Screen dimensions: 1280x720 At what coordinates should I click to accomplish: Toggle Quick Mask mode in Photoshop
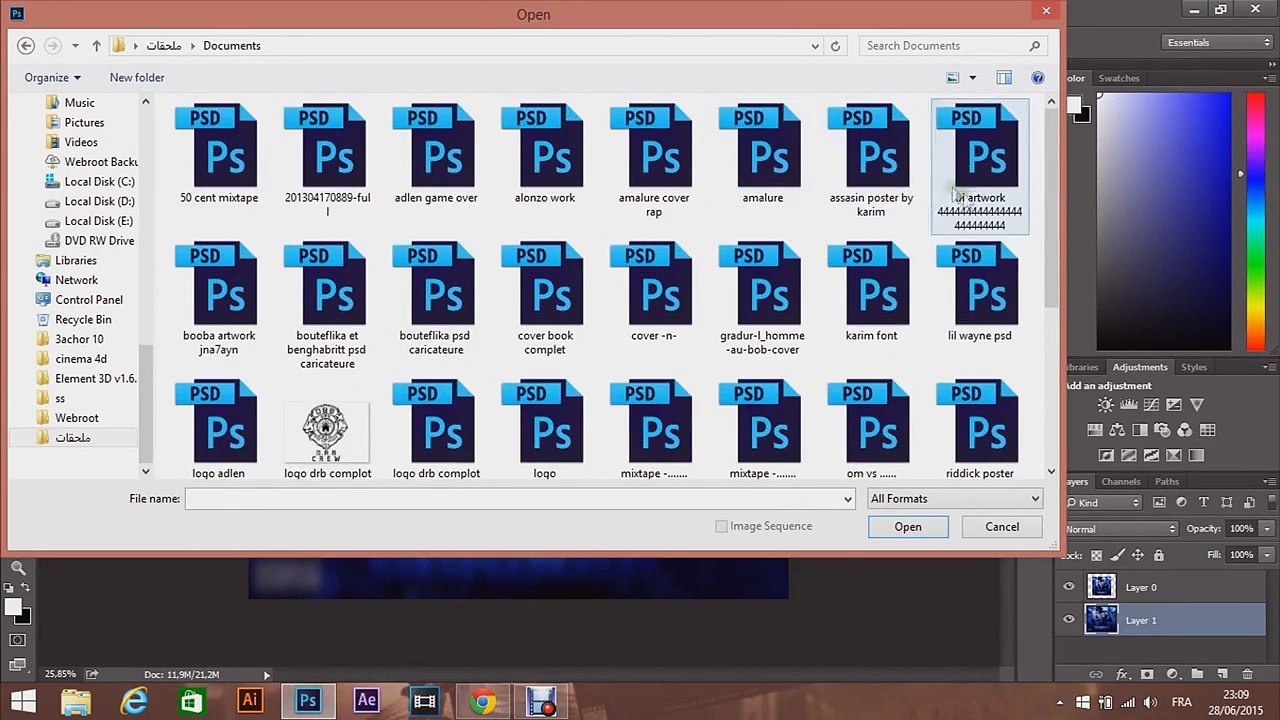[18, 640]
